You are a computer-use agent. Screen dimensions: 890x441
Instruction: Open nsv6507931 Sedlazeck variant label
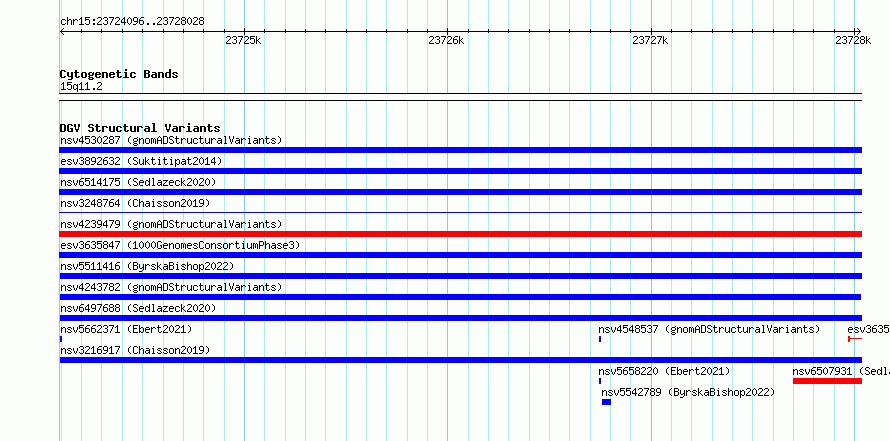(841, 371)
